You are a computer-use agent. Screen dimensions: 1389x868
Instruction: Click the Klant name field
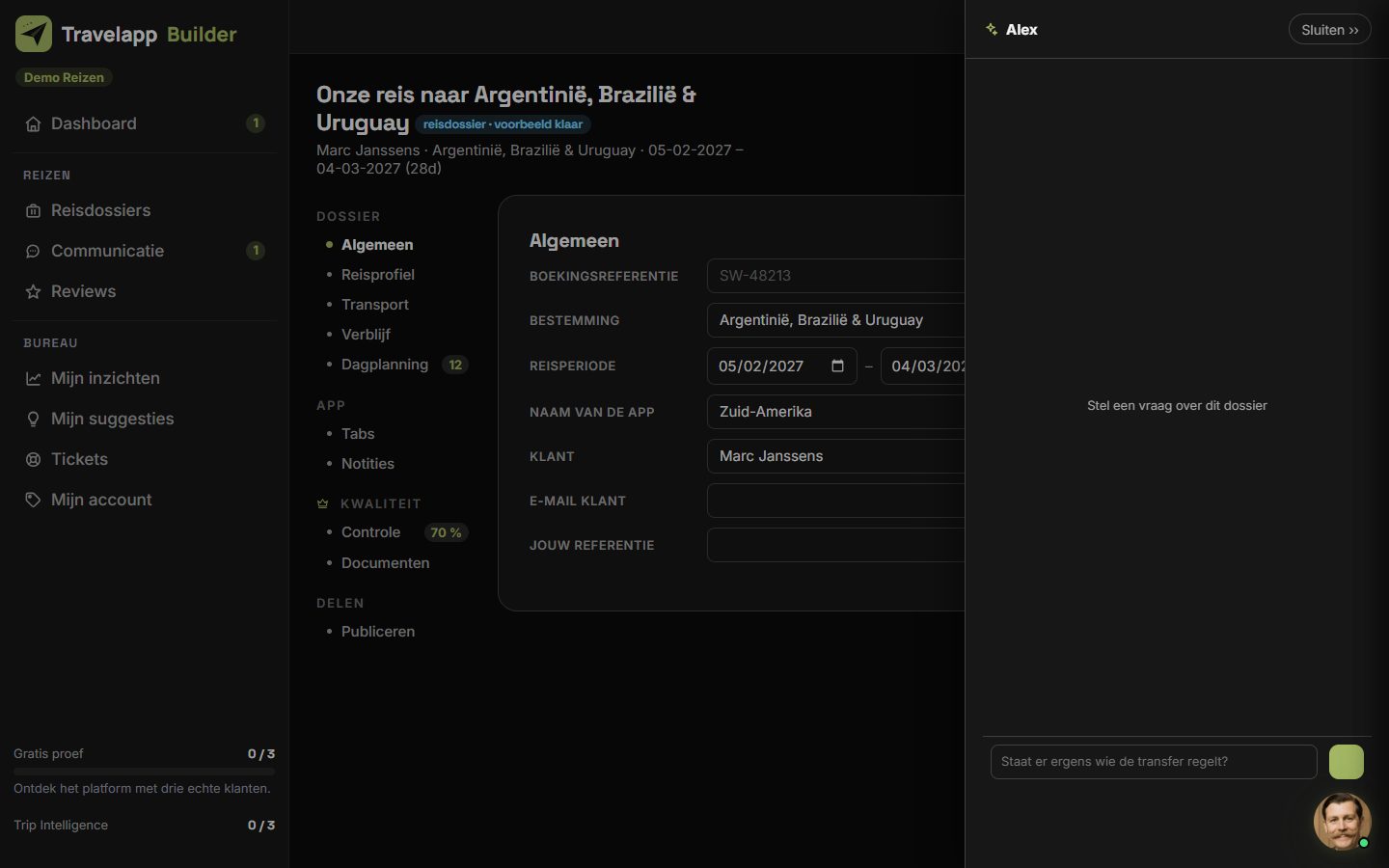coord(835,456)
